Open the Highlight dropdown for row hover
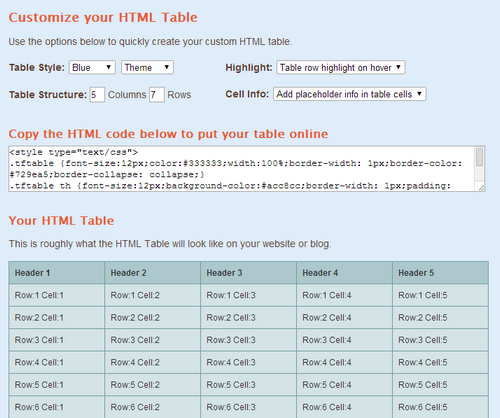 coord(341,67)
